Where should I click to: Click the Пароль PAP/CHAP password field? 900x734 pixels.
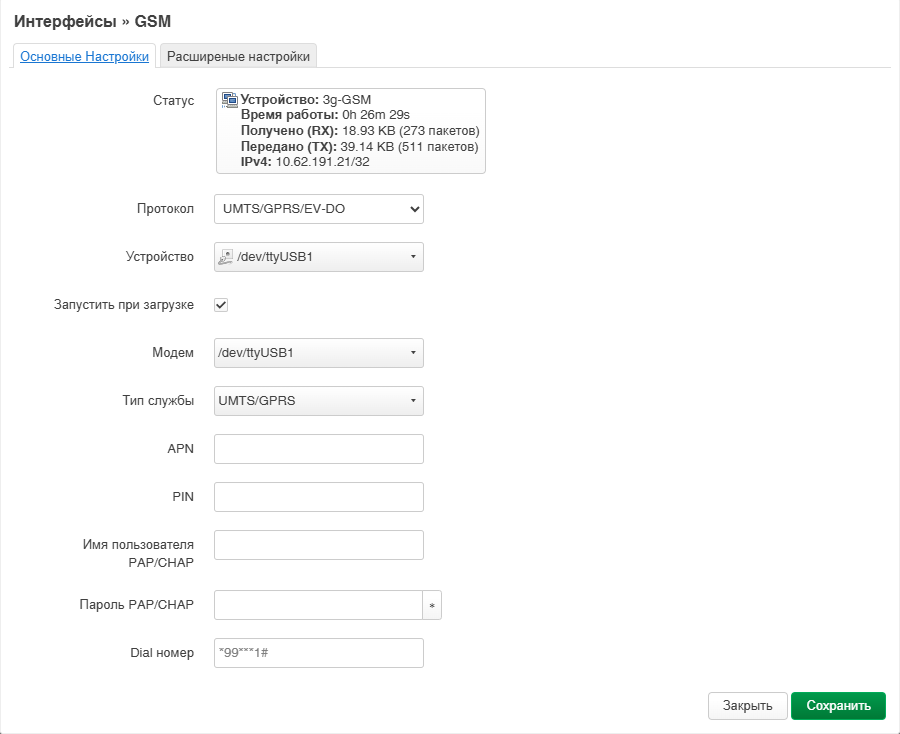[318, 605]
